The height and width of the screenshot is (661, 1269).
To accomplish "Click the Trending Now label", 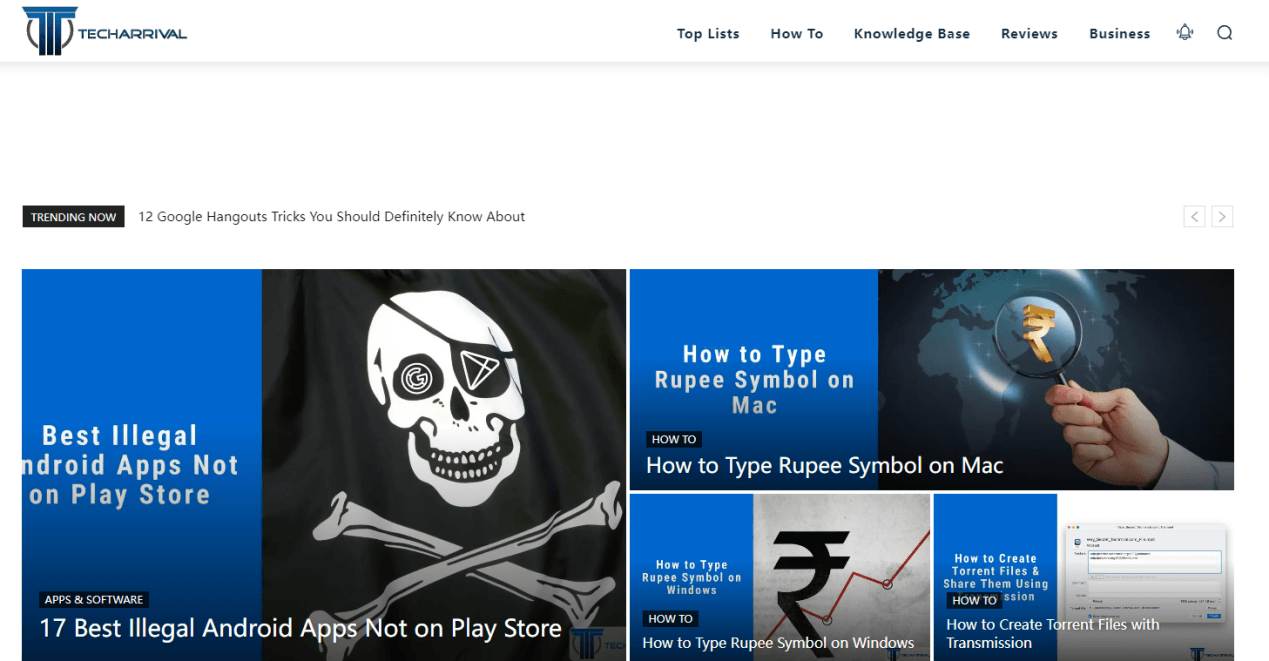I will [x=73, y=217].
